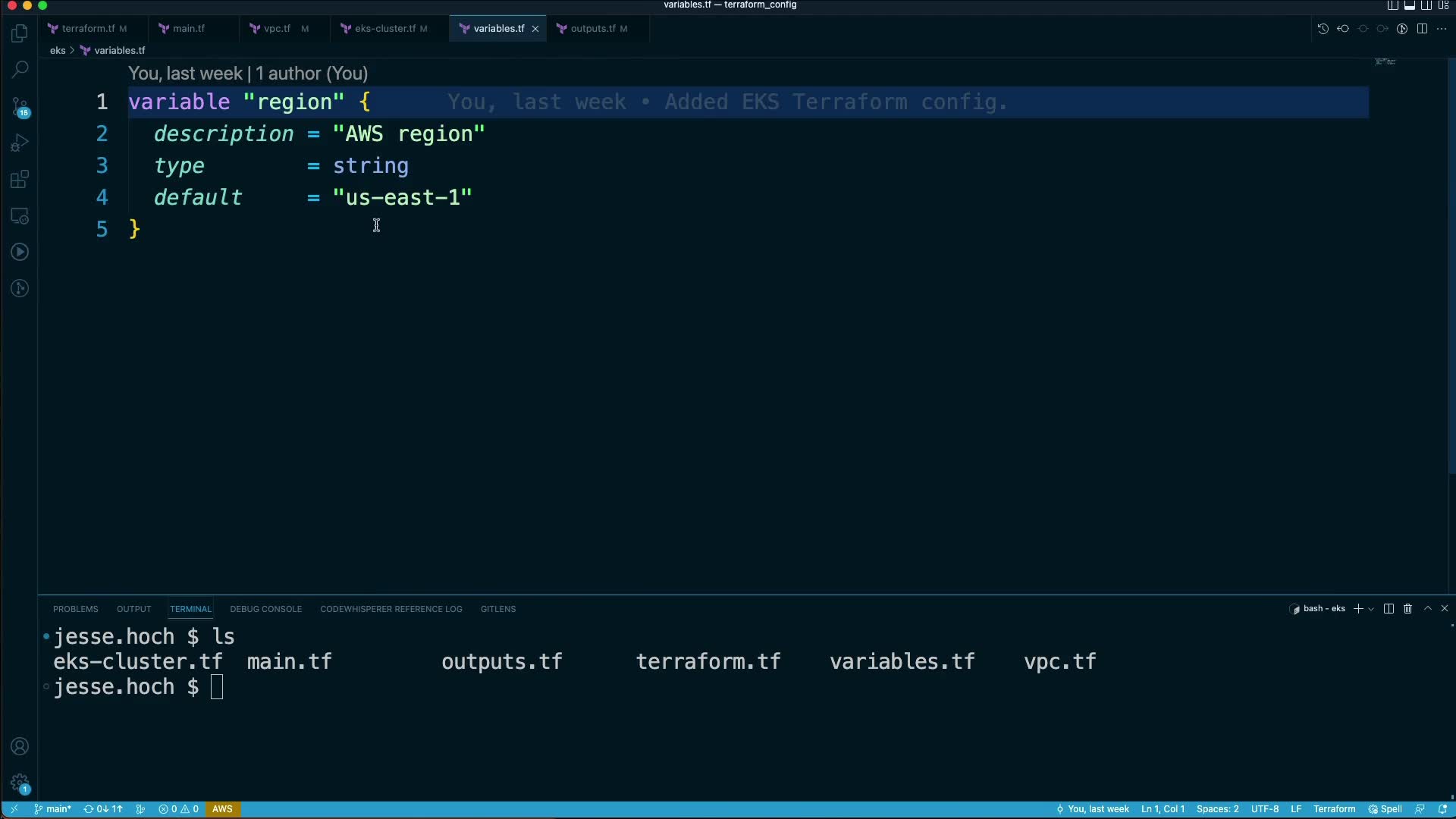Viewport: 1456px width, 819px height.
Task: Open Source Control view with 15 changes
Action: click(20, 107)
